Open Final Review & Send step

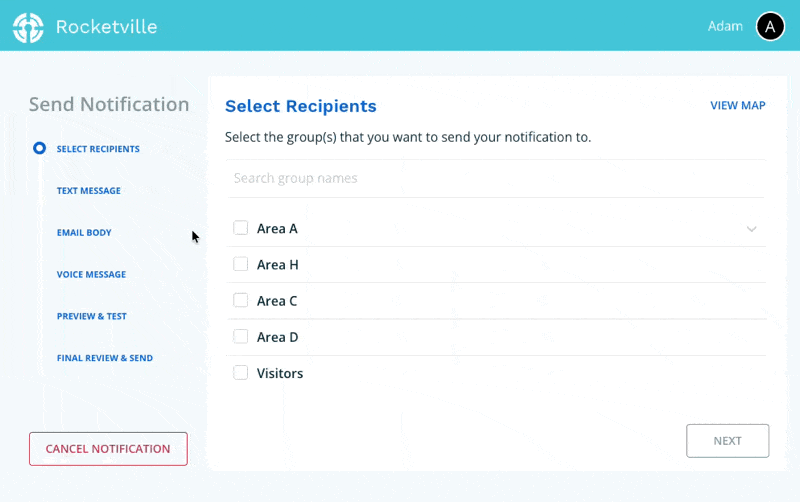[x=105, y=358]
